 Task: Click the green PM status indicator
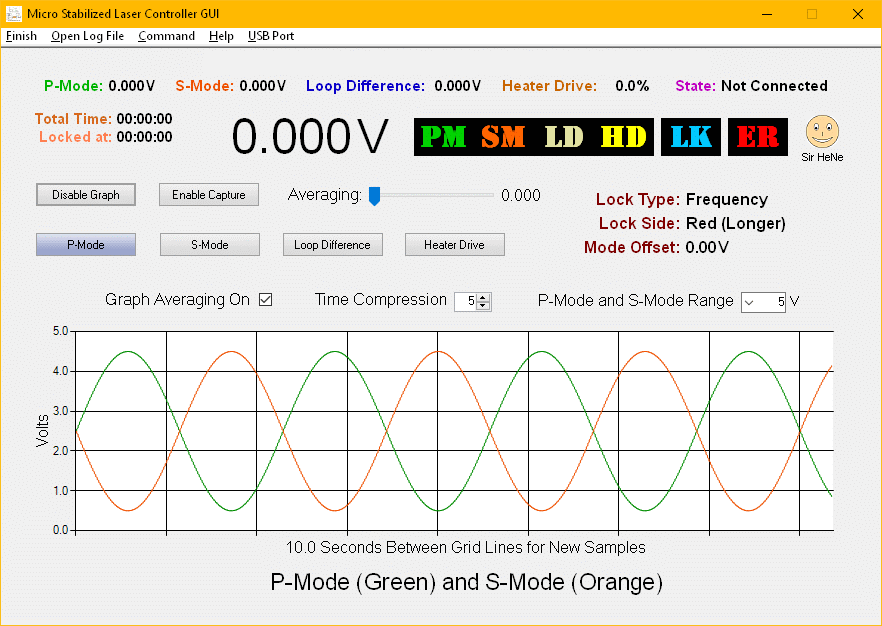pyautogui.click(x=443, y=137)
